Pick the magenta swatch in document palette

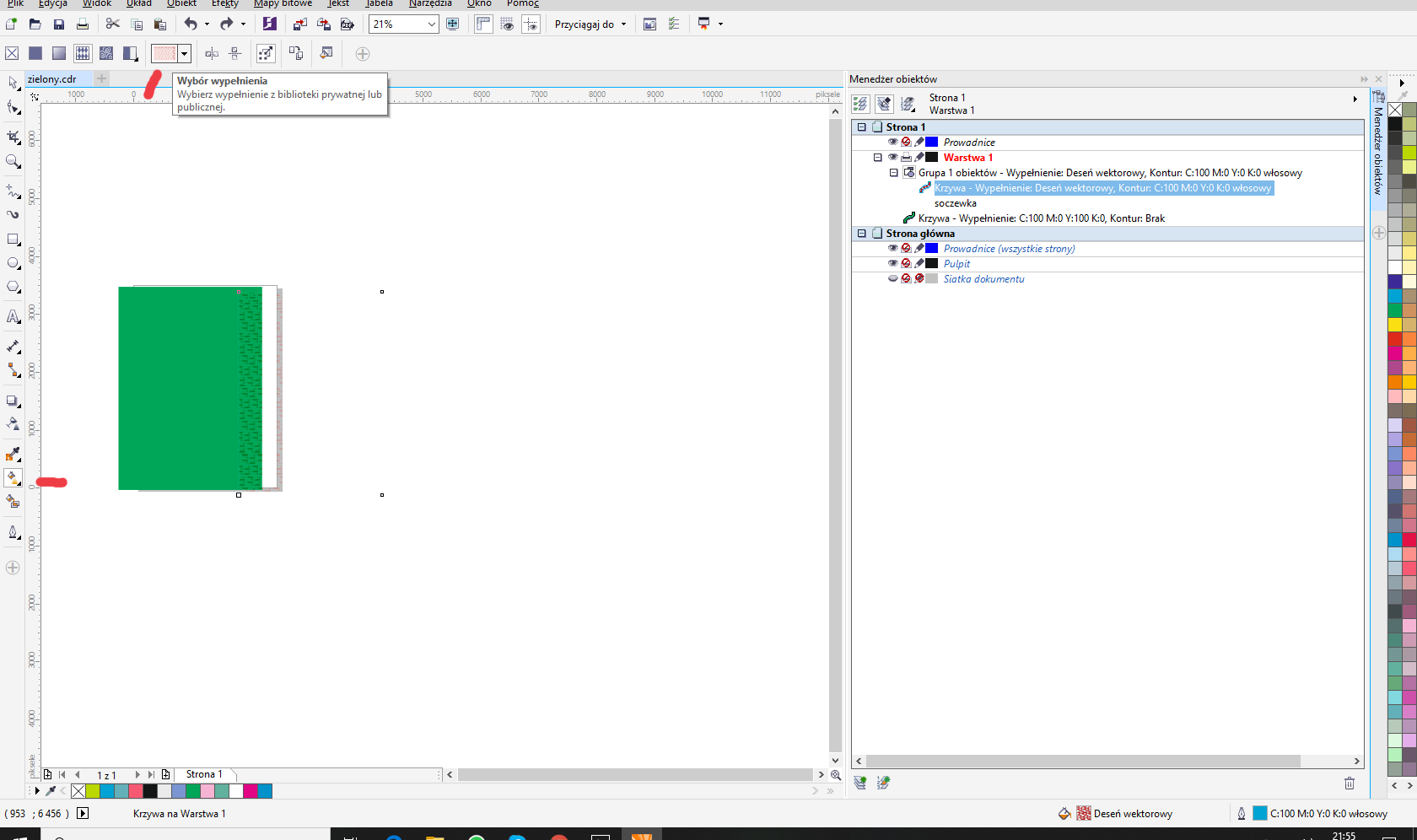pyautogui.click(x=251, y=791)
